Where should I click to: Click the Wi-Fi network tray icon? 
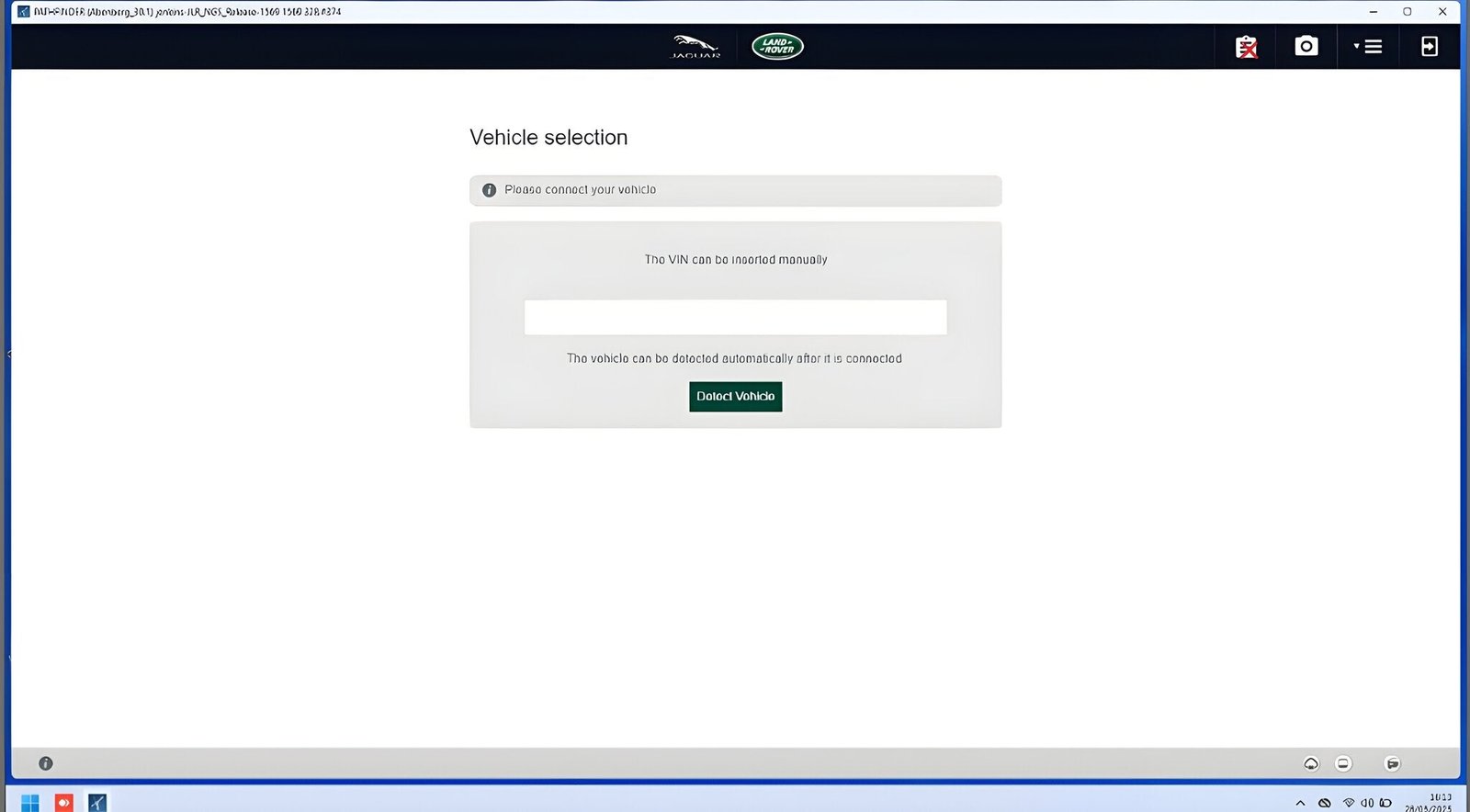coord(1349,803)
